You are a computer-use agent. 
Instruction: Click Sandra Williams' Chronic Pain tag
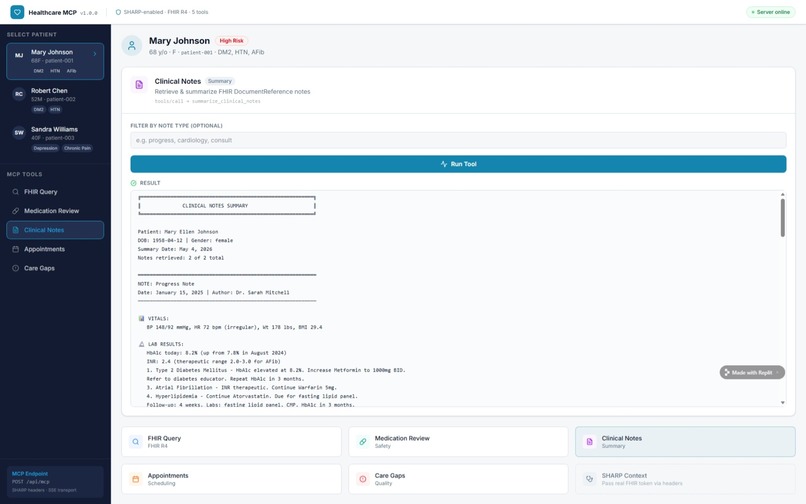click(77, 148)
